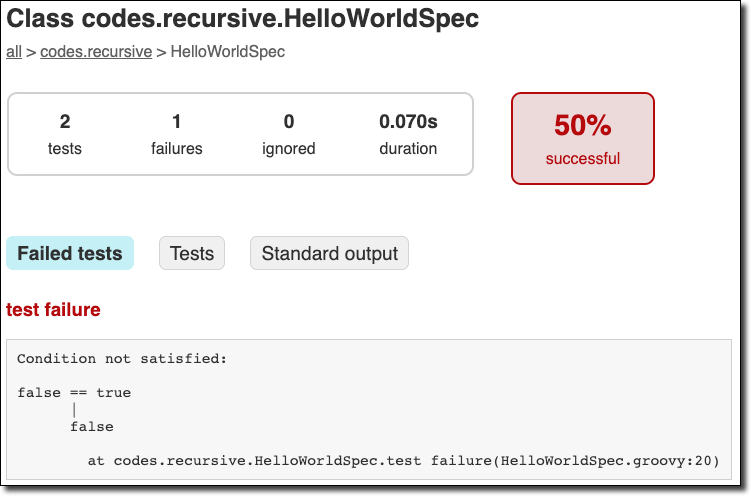751x496 pixels.
Task: Click the "successful" label in the red box
Action: [x=582, y=158]
